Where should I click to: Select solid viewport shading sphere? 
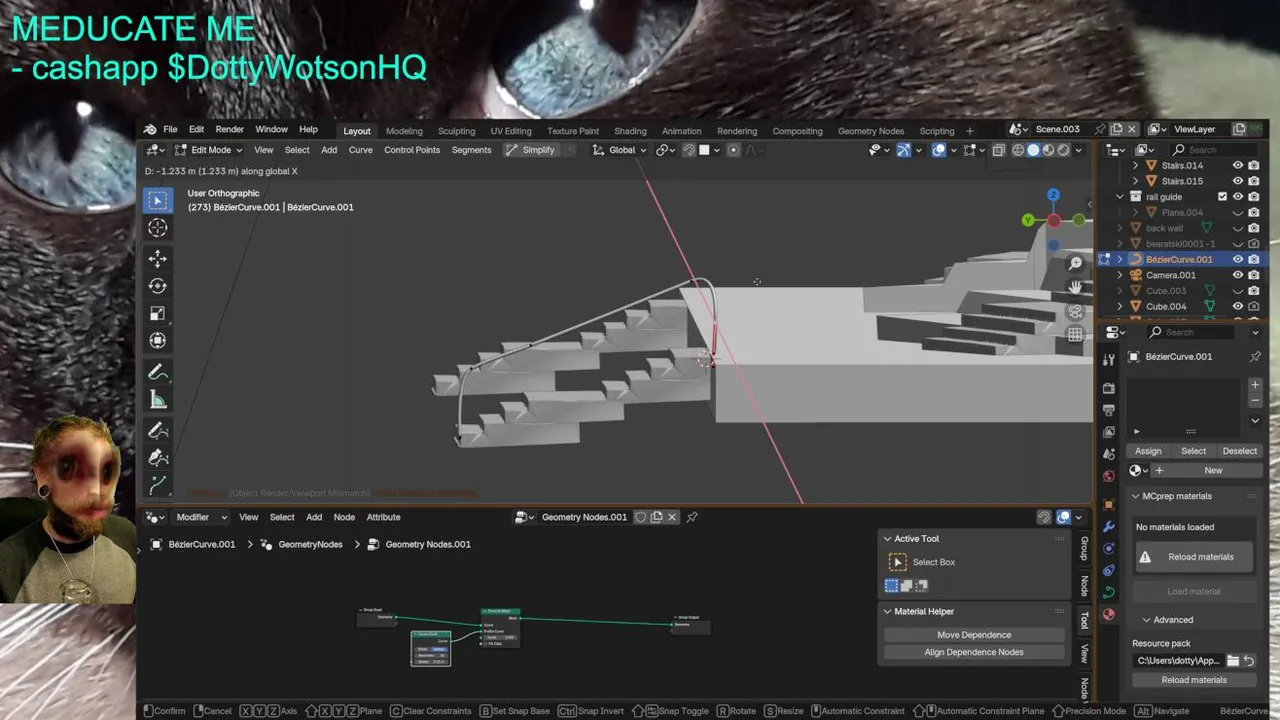pyautogui.click(x=1033, y=150)
